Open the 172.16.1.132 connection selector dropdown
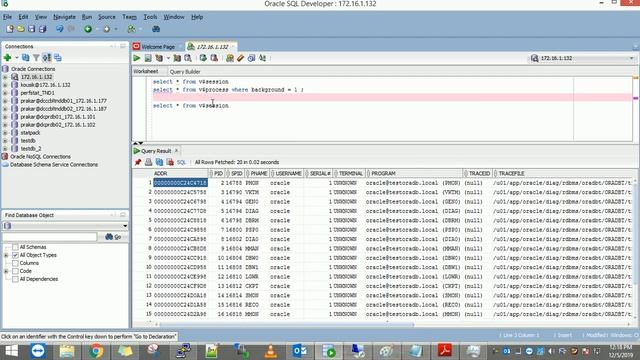The width and height of the screenshot is (640, 360). tap(631, 58)
